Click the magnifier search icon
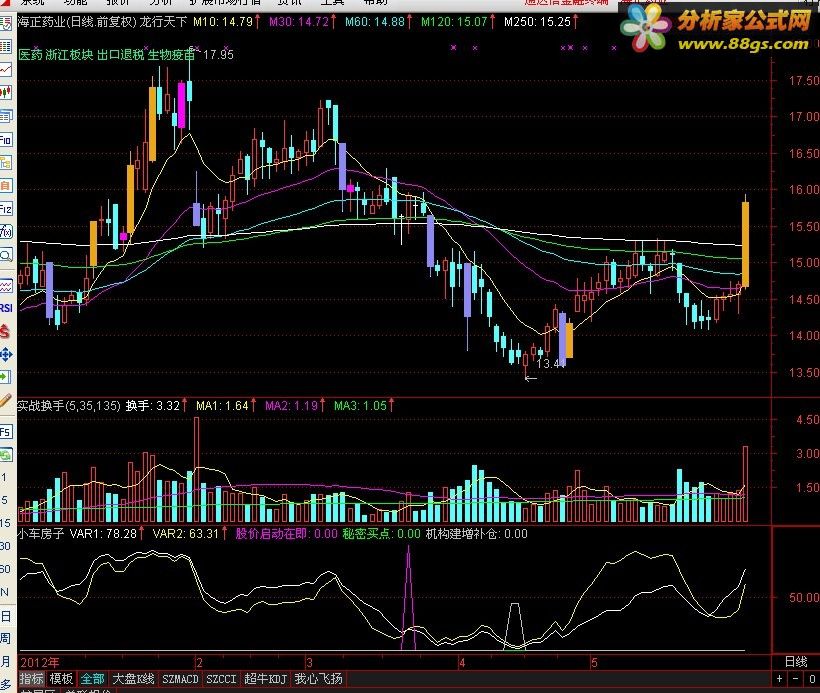The image size is (820, 693). tap(5, 255)
